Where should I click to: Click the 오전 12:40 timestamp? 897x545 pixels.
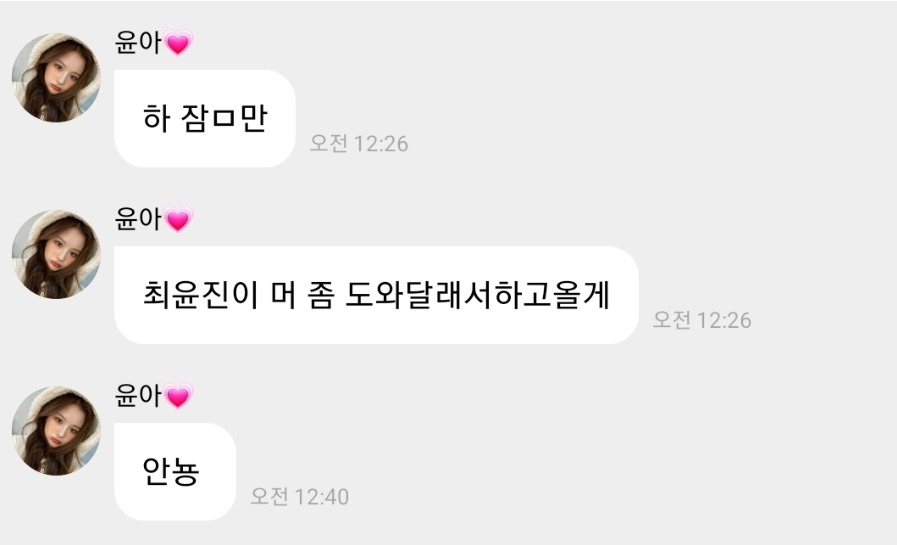(x=300, y=496)
